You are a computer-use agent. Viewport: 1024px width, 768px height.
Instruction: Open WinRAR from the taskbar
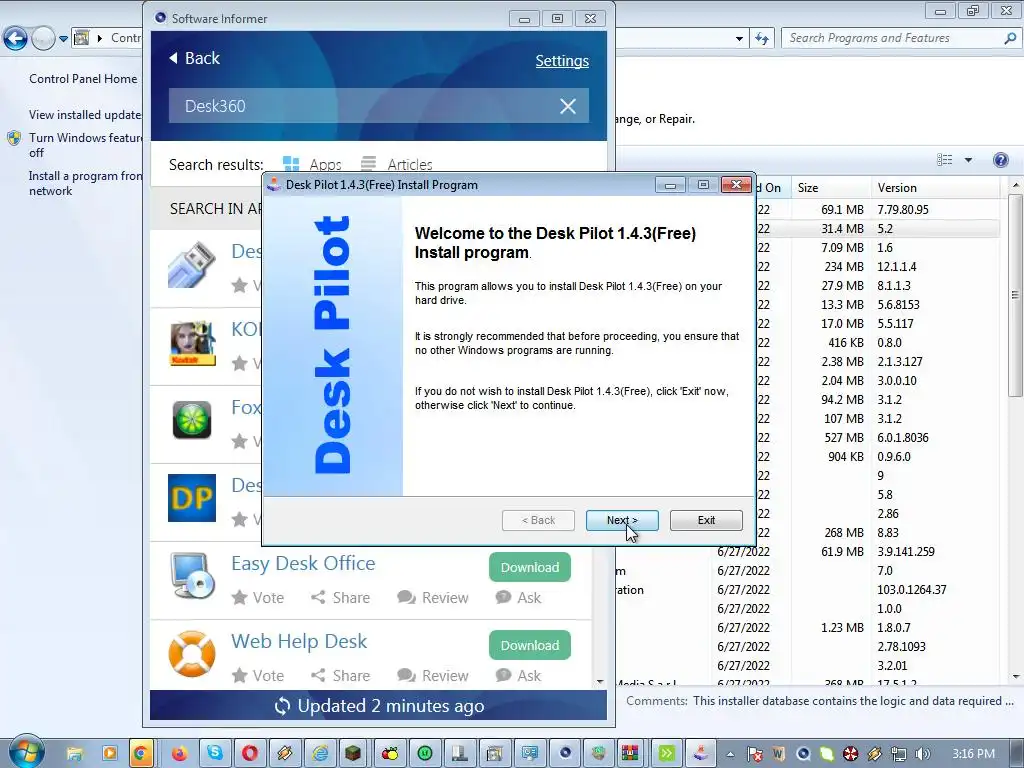coord(630,753)
